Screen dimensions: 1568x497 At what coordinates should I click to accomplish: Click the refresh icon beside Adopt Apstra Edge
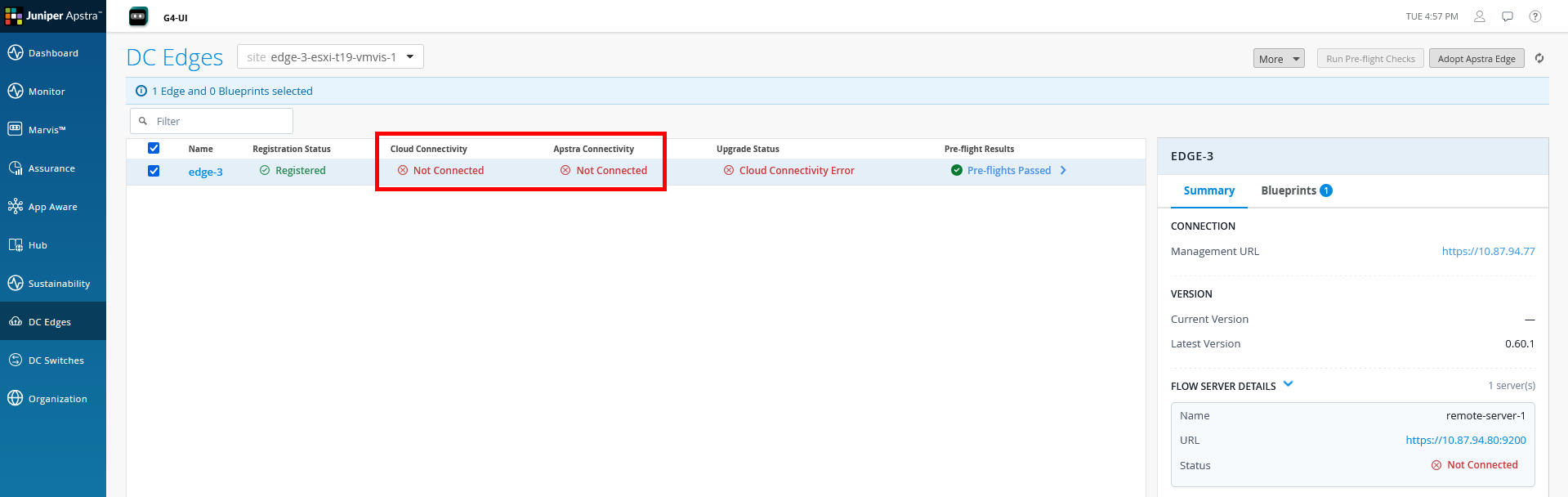(x=1539, y=58)
